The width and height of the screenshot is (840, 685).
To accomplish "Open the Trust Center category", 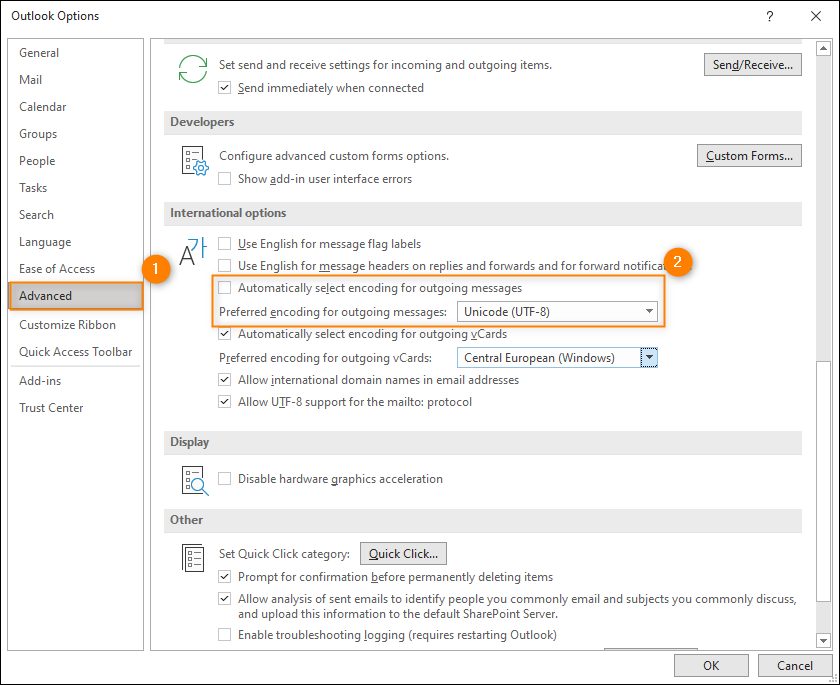I will pos(76,408).
